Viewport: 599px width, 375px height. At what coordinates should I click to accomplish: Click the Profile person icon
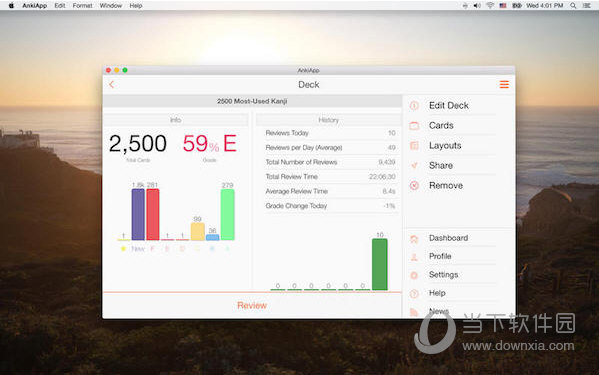point(414,257)
